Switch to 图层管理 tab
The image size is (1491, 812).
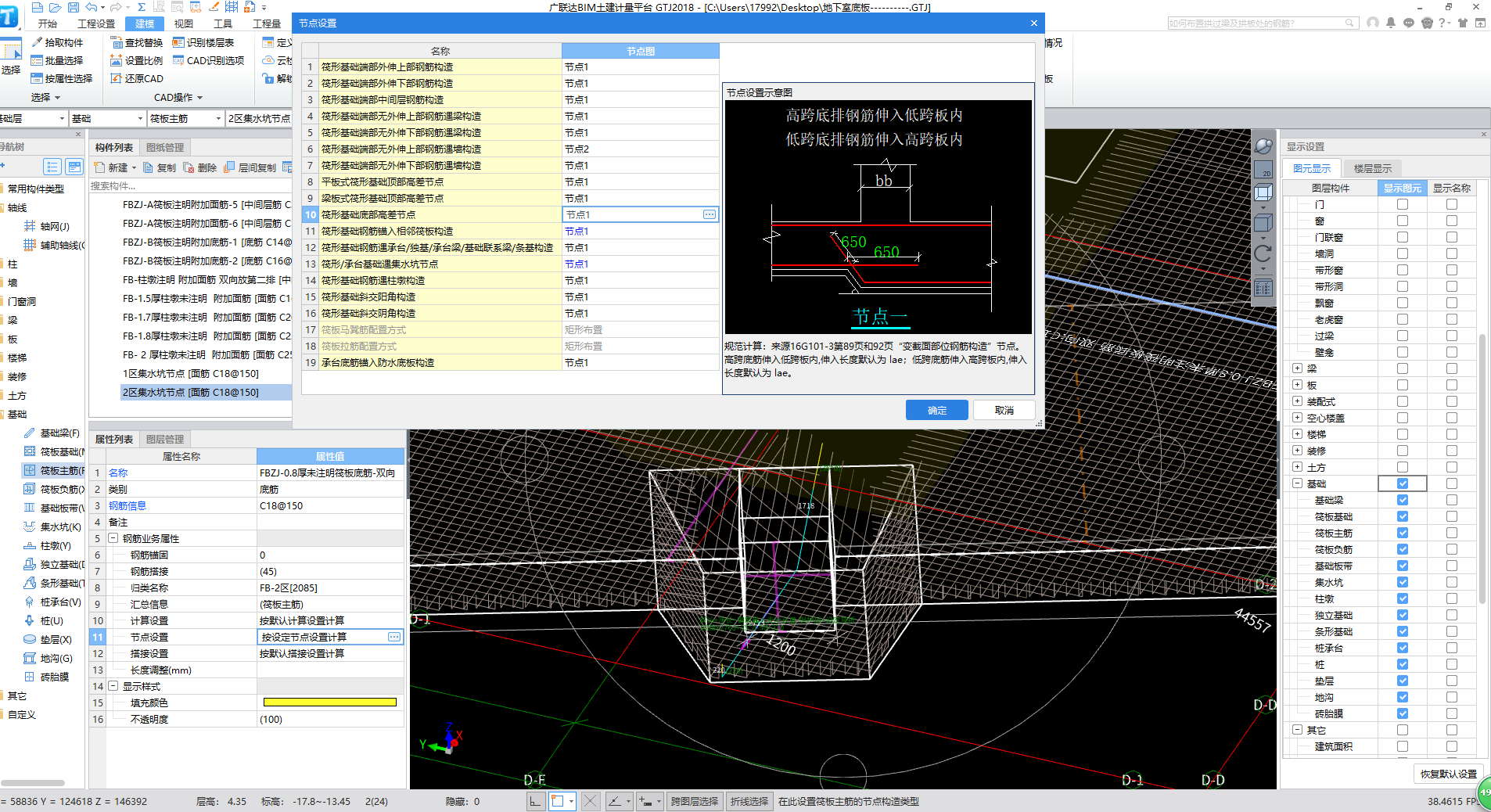(x=165, y=439)
